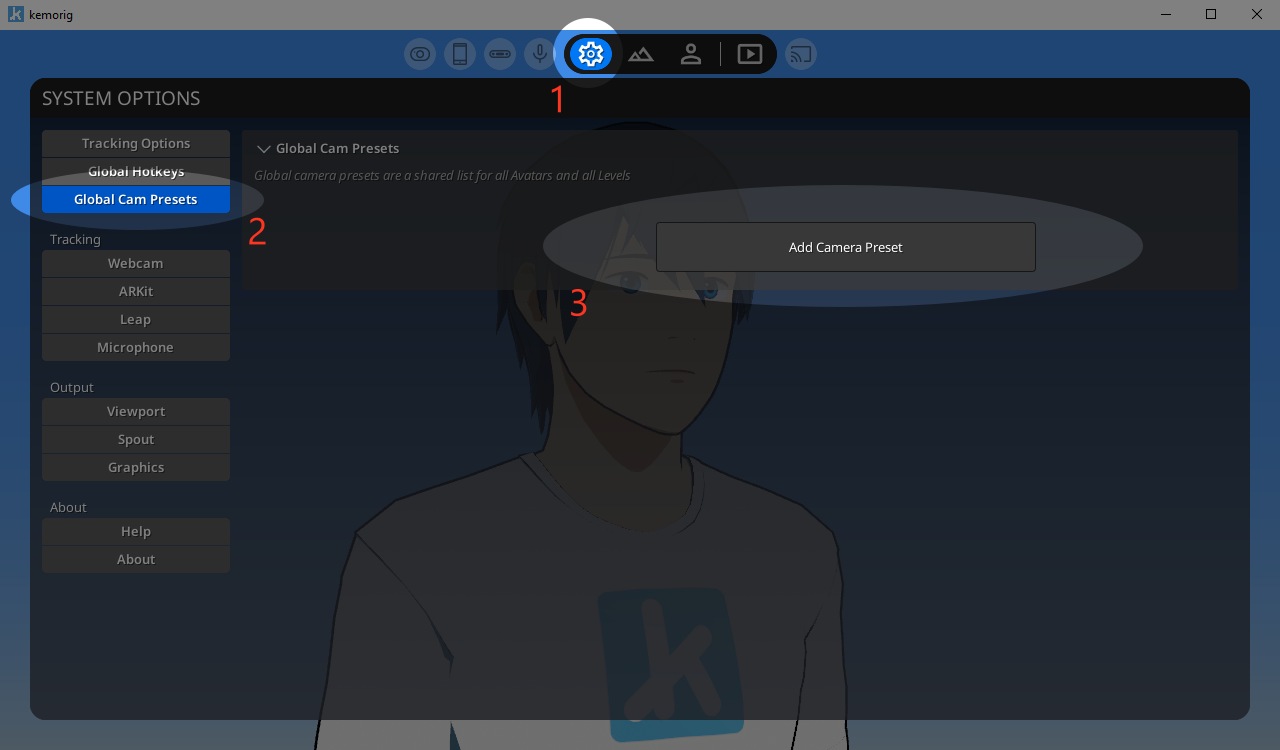1280x750 pixels.
Task: Click the kemorig app icon in title bar
Action: 15,14
